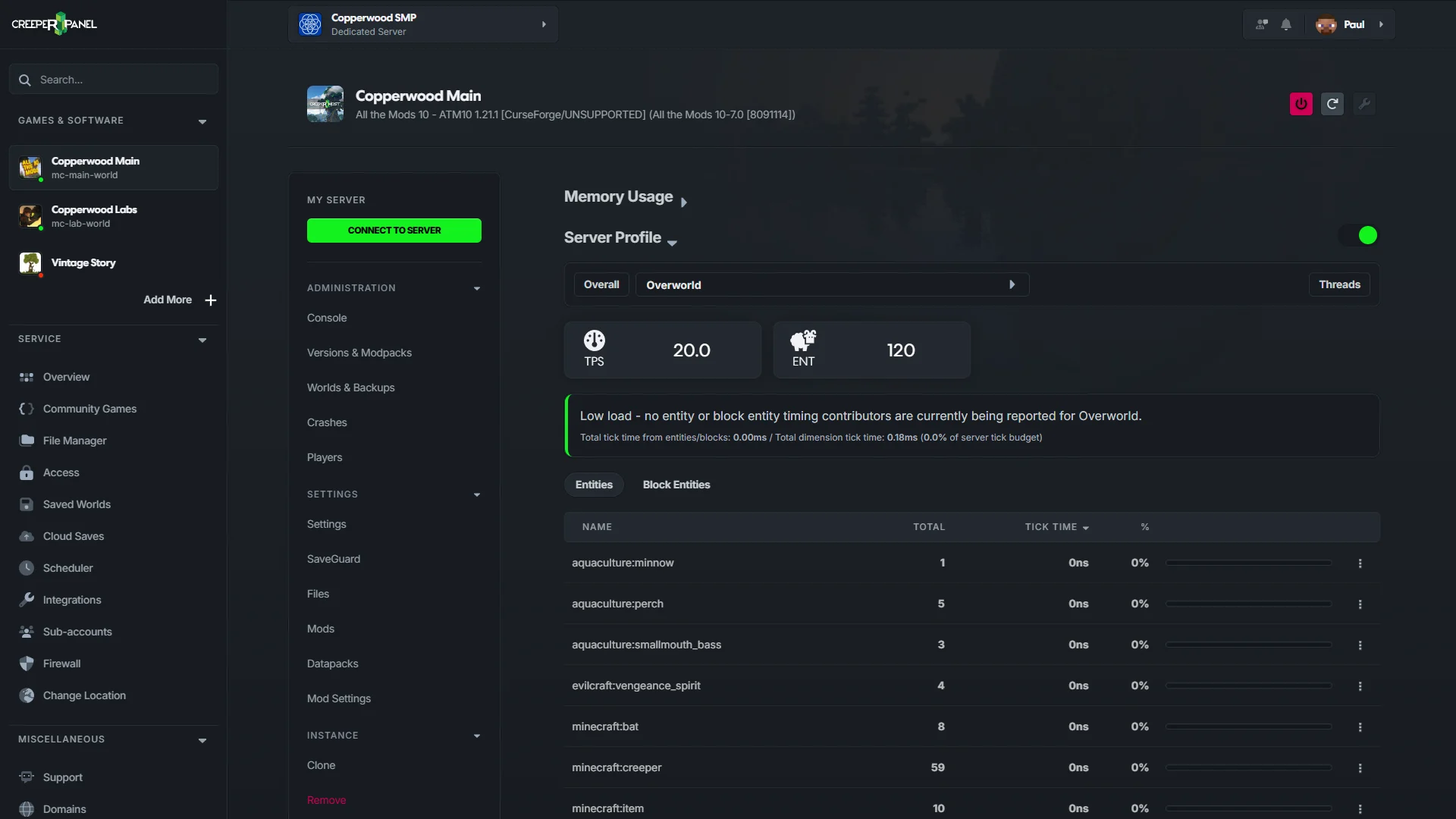Click the Sub-accounts people icon
The image size is (1456, 819).
(27, 632)
